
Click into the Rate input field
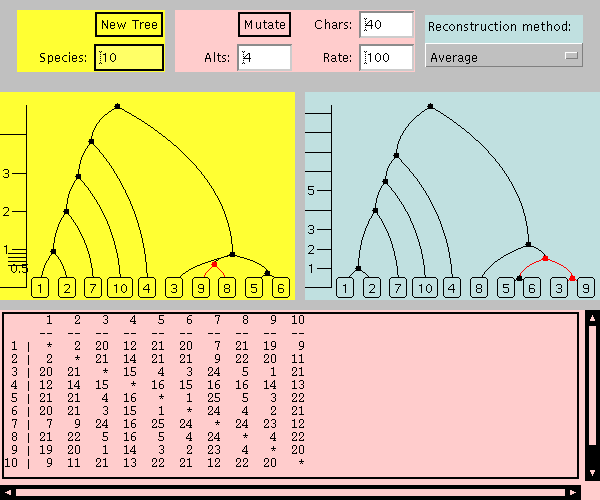pyautogui.click(x=386, y=58)
